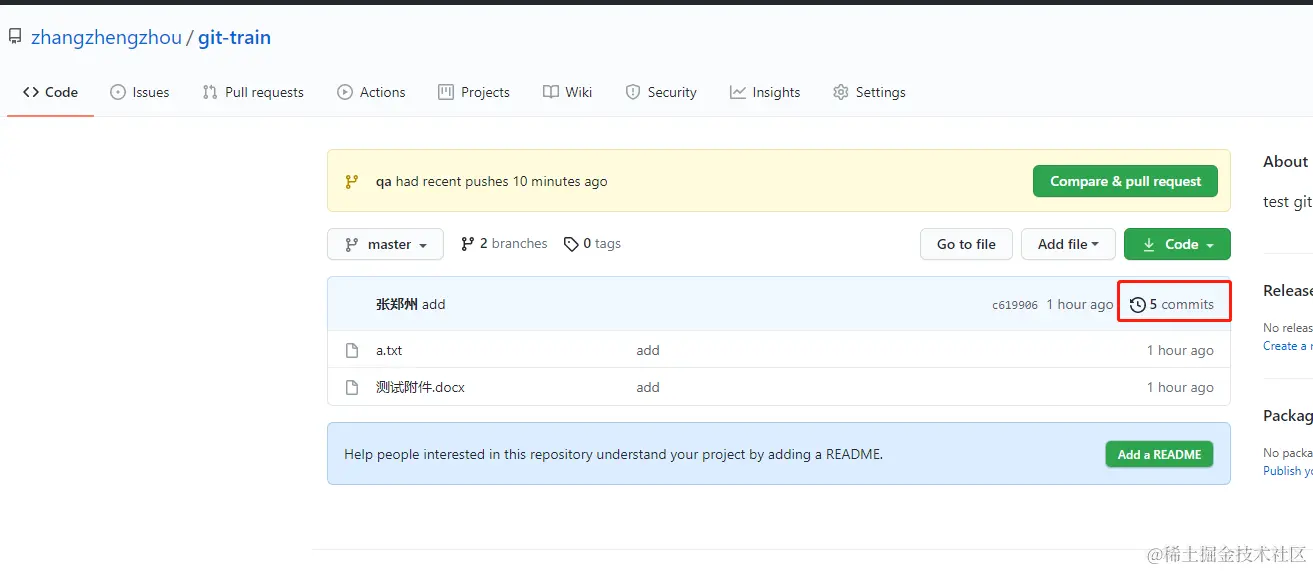Open the latest commit message add
Image resolution: width=1313 pixels, height=571 pixels.
point(434,304)
